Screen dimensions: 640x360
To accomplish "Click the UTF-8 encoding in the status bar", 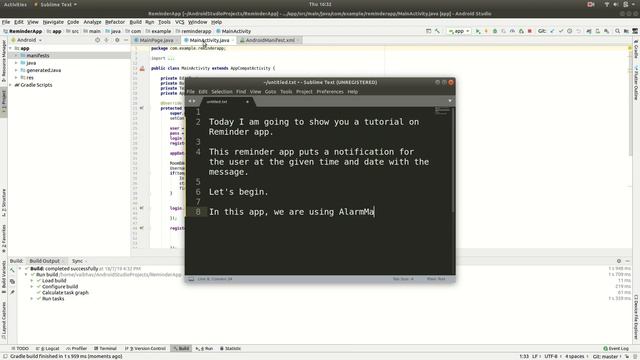I will (x=551, y=356).
